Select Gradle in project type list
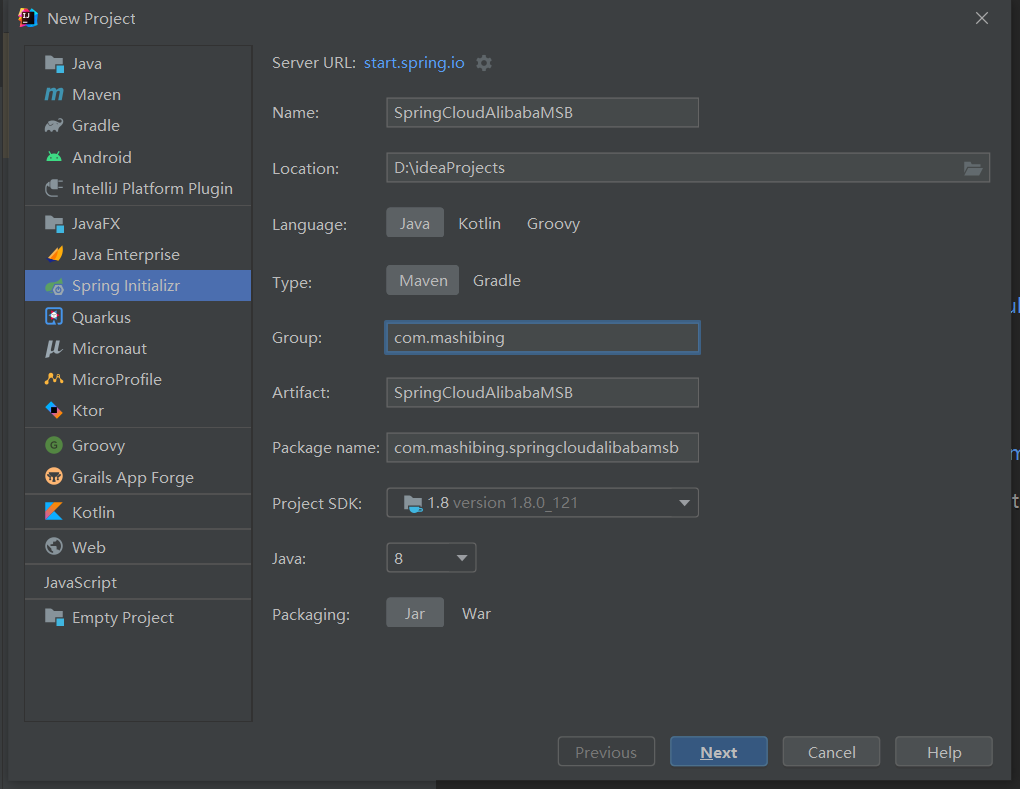 96,126
